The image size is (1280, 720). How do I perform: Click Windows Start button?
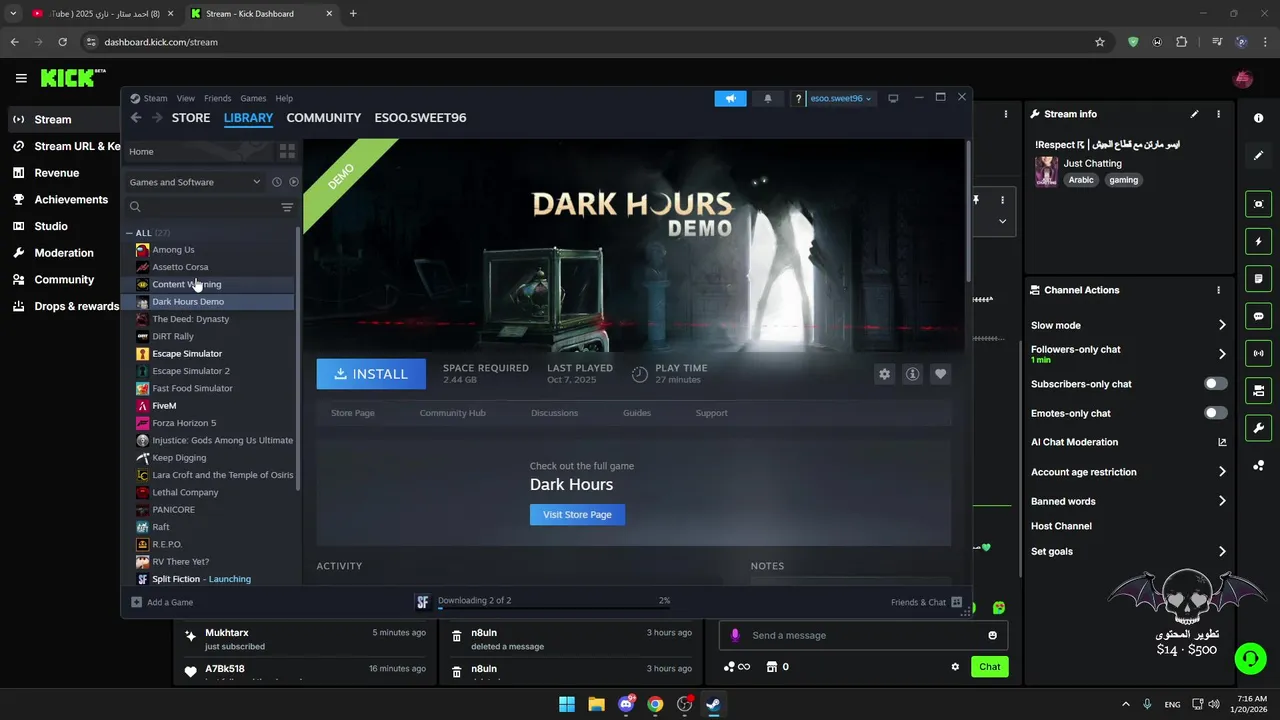click(x=567, y=704)
